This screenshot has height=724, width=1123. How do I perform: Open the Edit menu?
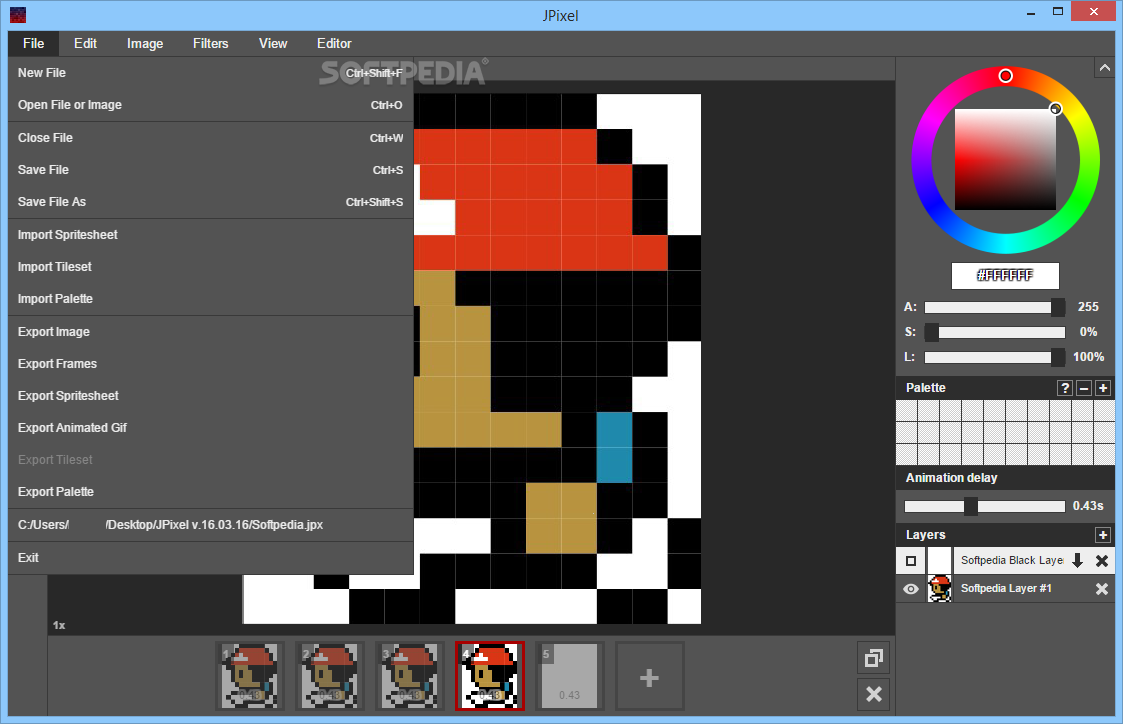click(85, 44)
